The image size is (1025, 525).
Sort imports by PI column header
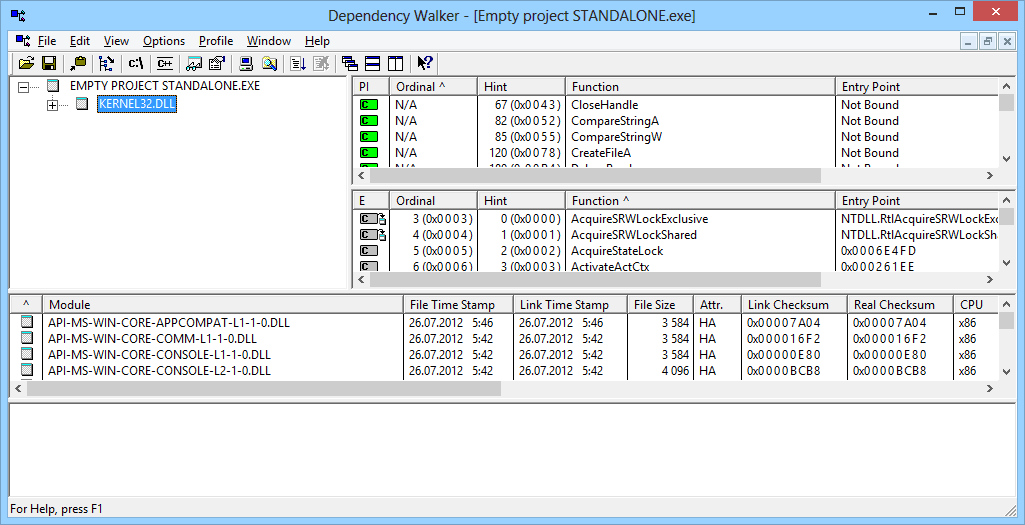pos(371,86)
